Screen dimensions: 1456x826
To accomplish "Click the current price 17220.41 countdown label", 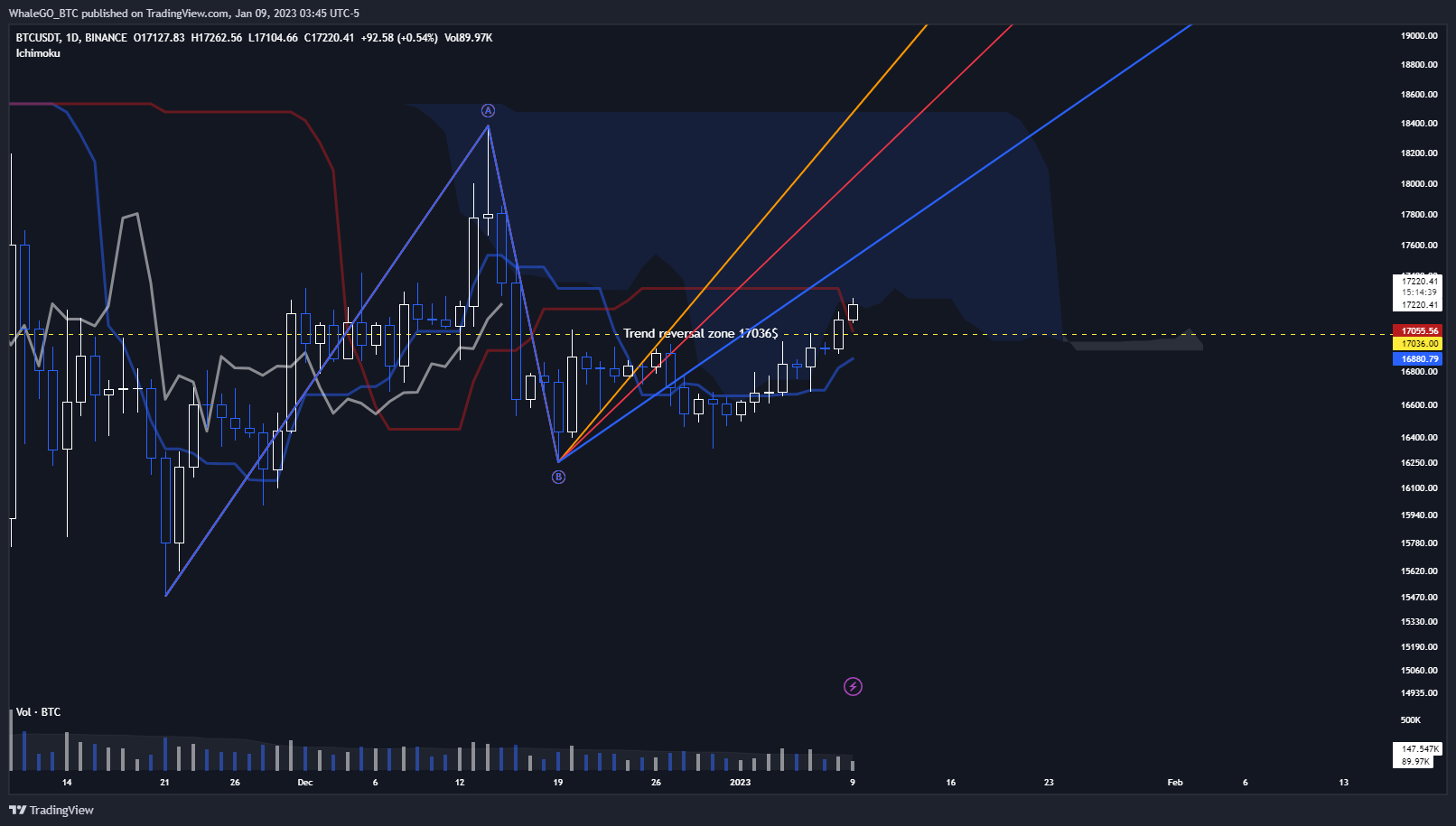I will point(1418,293).
